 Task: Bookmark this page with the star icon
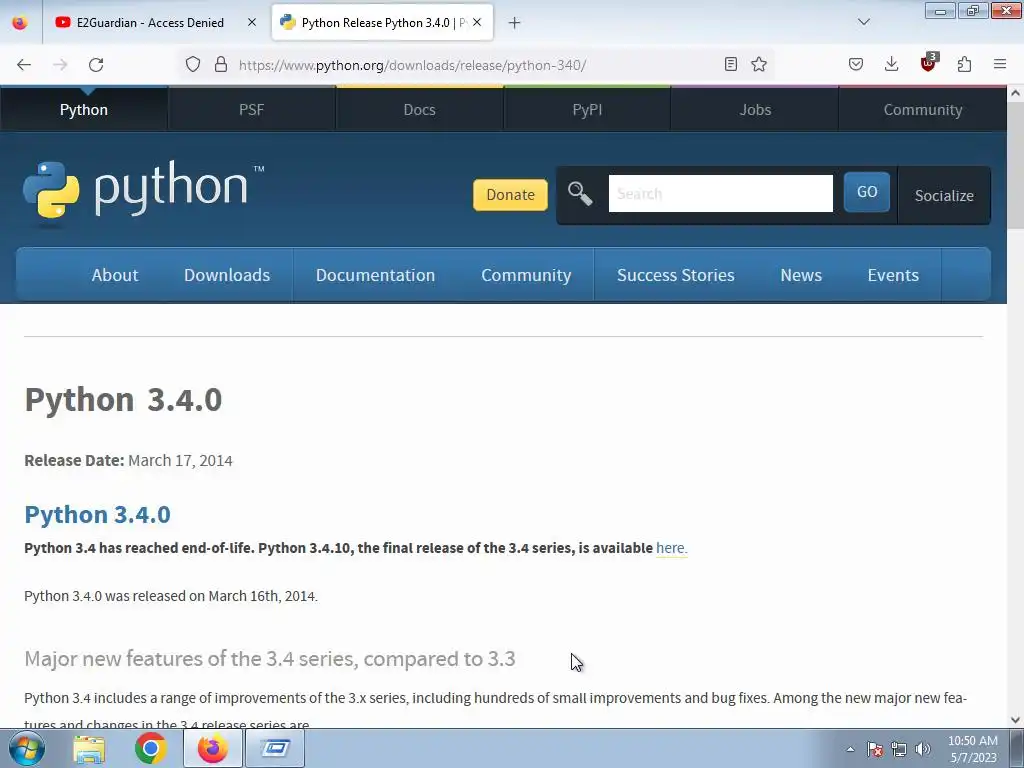coord(758,64)
